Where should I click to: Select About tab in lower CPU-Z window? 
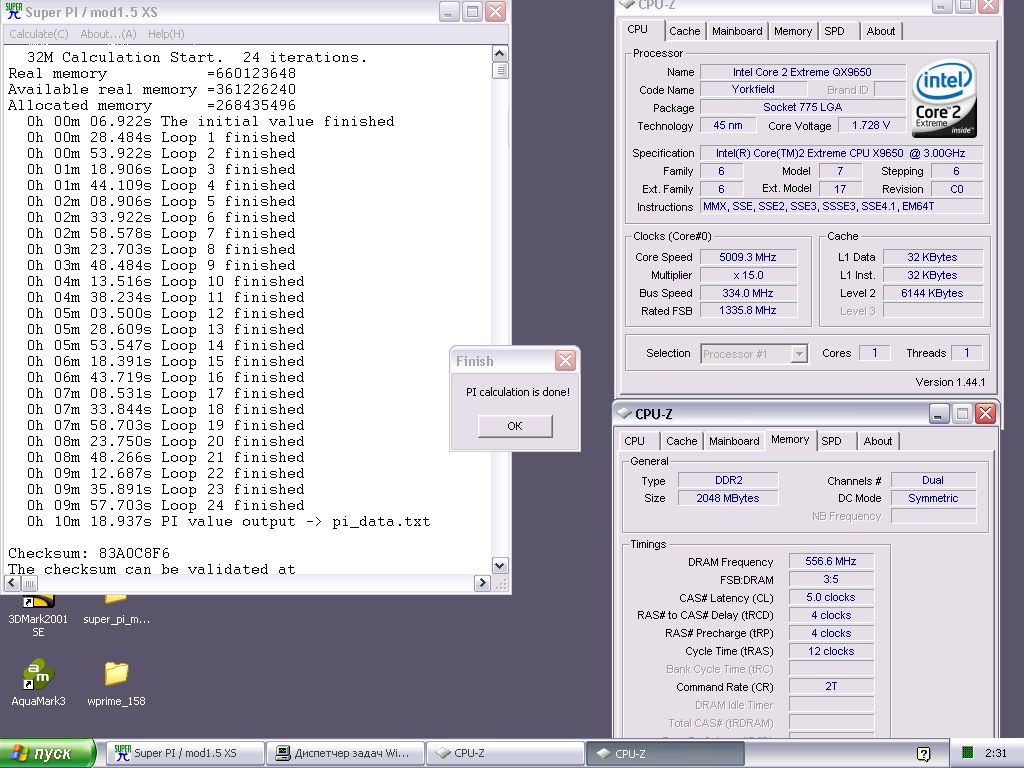click(x=878, y=441)
